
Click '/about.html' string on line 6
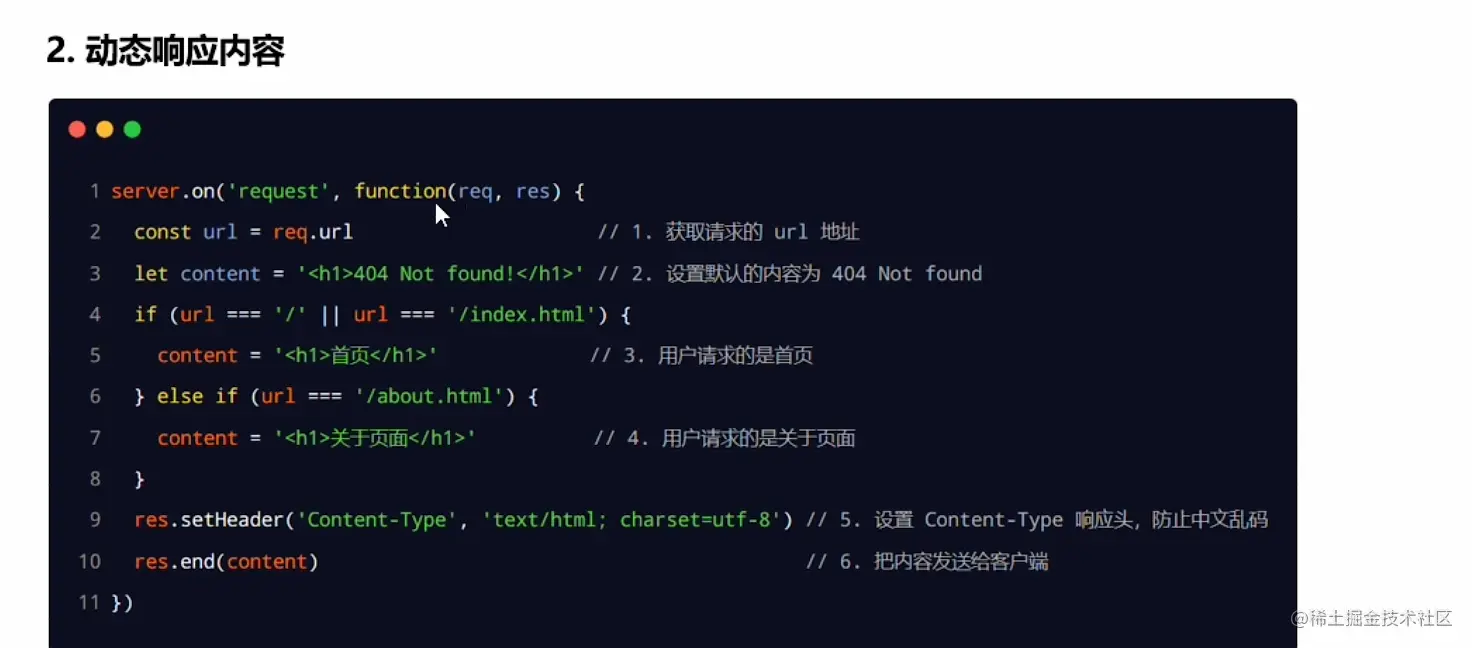tap(428, 396)
